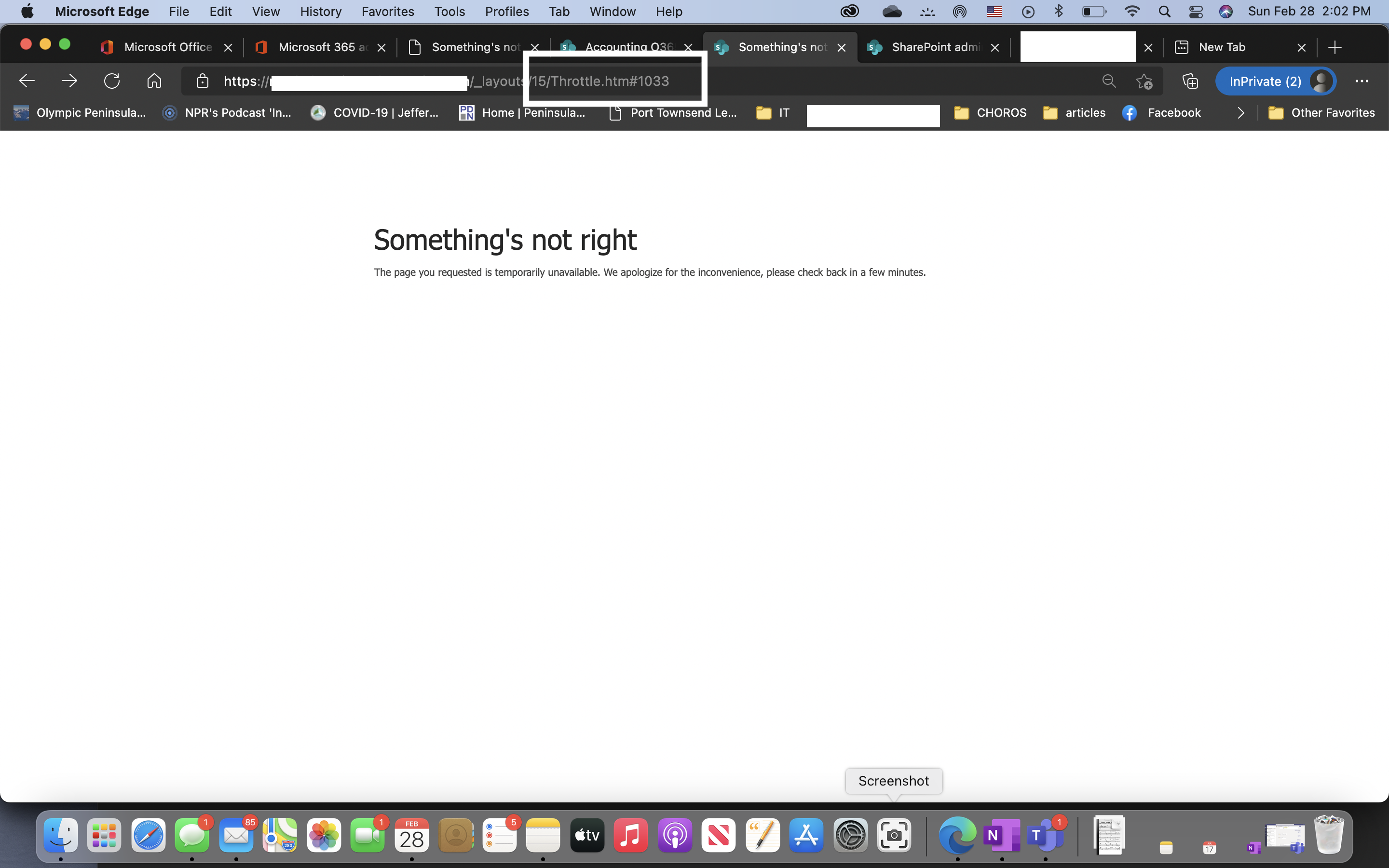View site information lock icon
Screen dimensions: 1389x868
202,81
